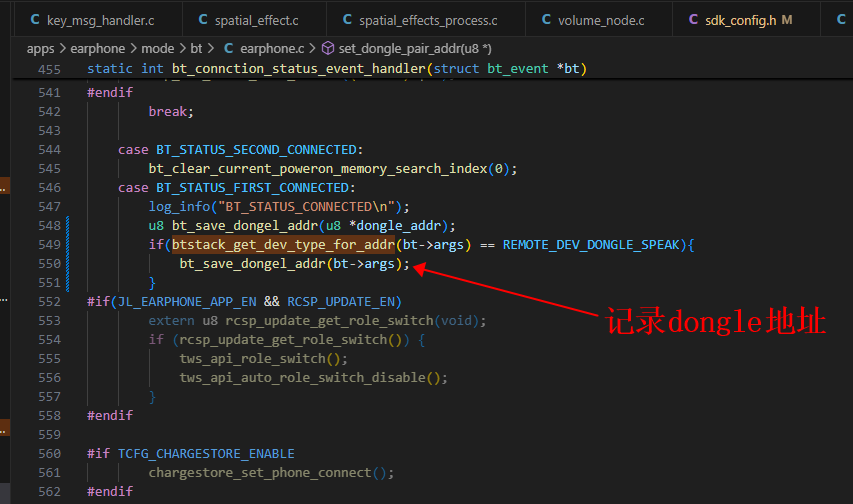The height and width of the screenshot is (504, 853).
Task: Click the earphone.c breadcrumb file
Action: tap(272, 48)
